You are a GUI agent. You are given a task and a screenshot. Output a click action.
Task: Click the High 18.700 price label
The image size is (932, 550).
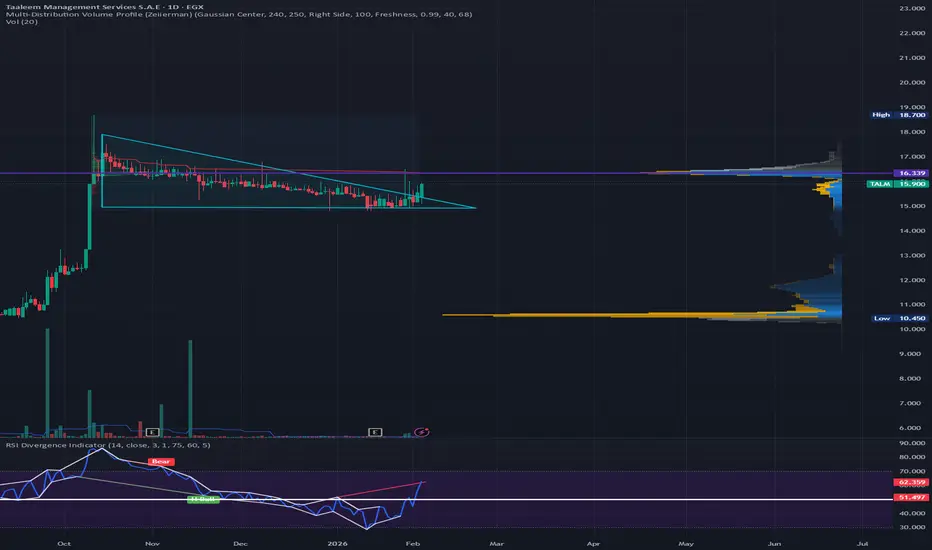coord(899,115)
